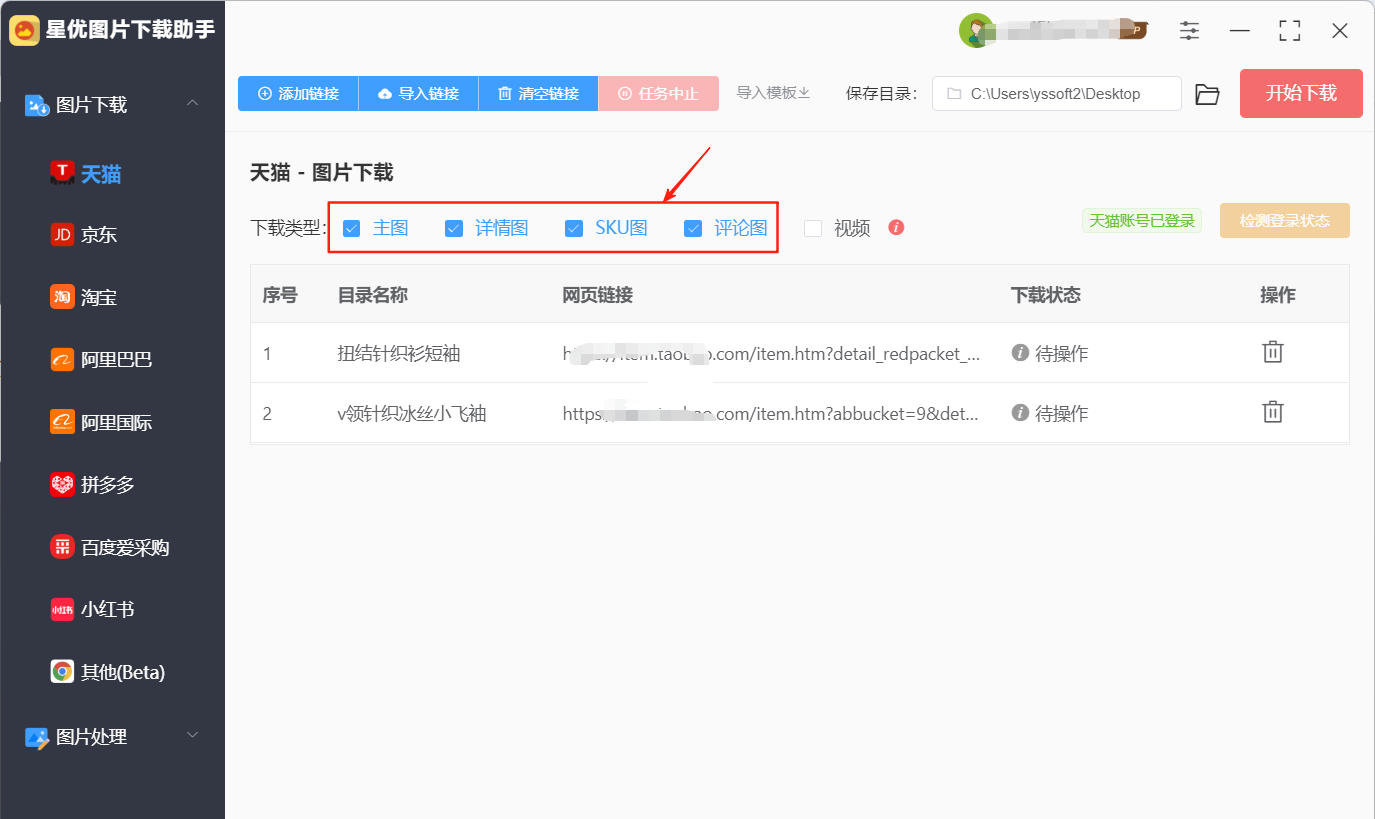
Task: Click the user avatar in title bar
Action: [x=975, y=31]
